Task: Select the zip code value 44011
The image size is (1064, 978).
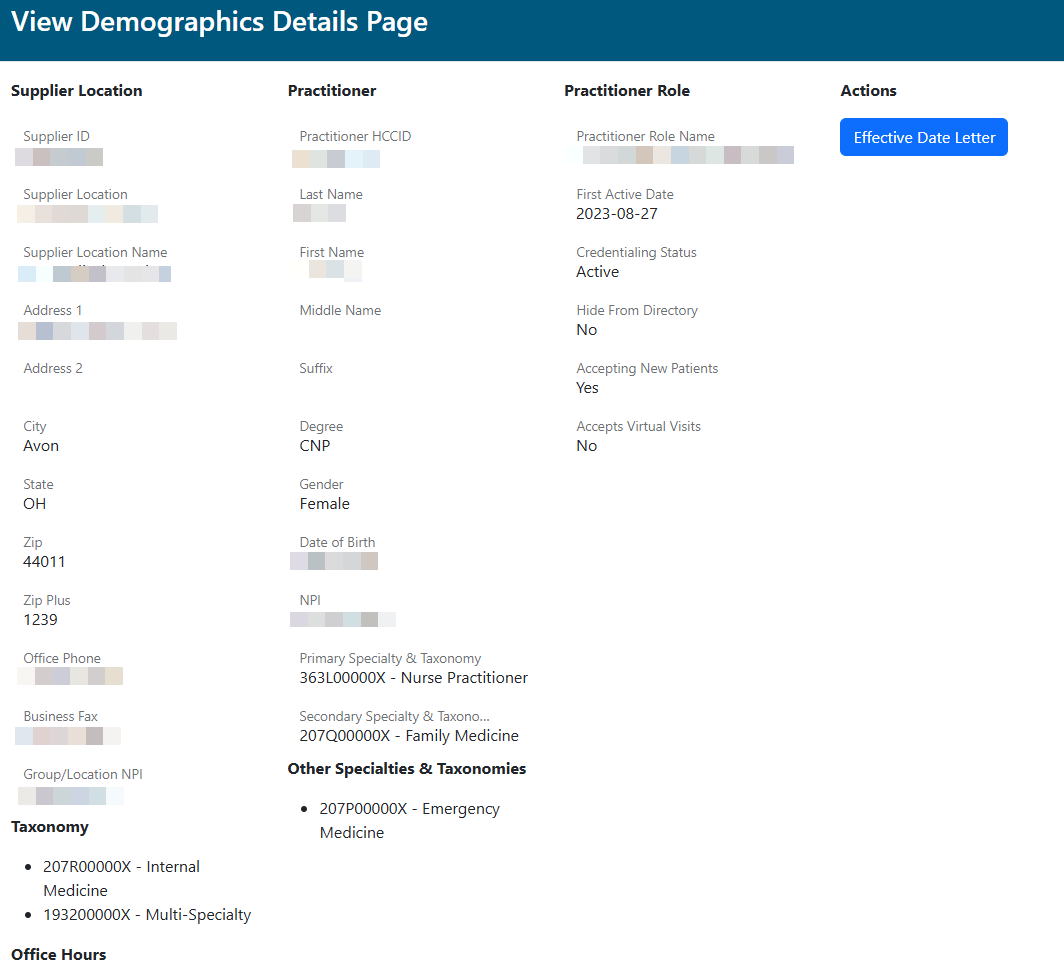Action: point(44,562)
